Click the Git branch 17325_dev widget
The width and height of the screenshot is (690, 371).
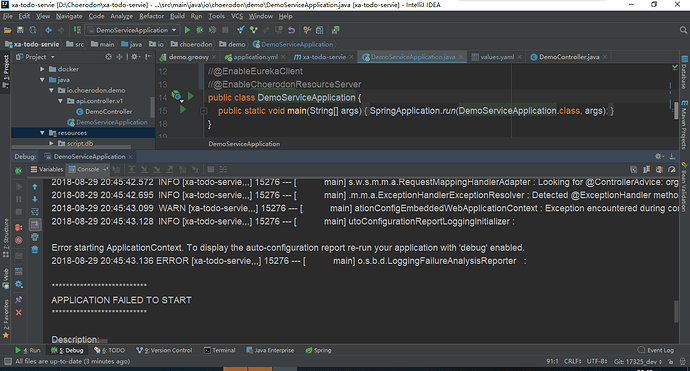(638, 361)
